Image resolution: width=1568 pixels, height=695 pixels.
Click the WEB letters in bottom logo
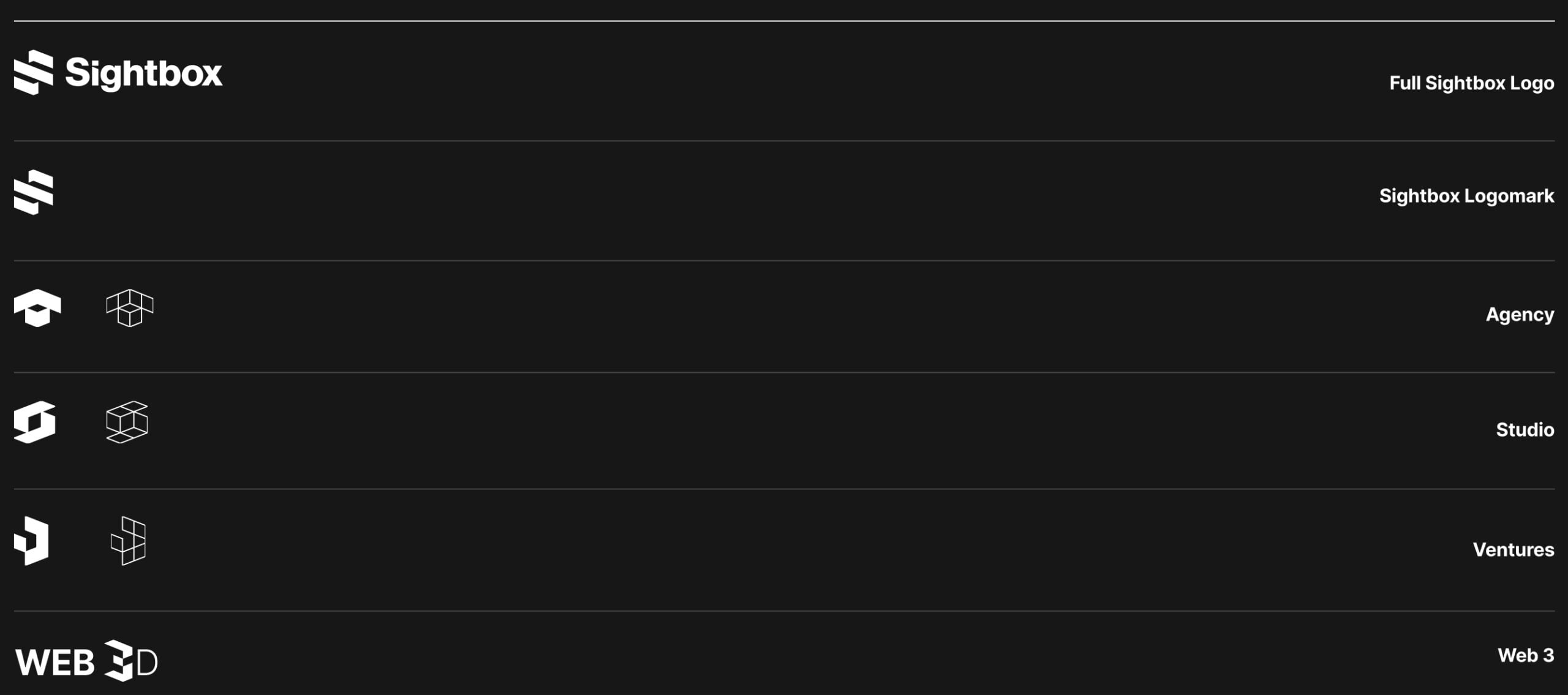55,663
